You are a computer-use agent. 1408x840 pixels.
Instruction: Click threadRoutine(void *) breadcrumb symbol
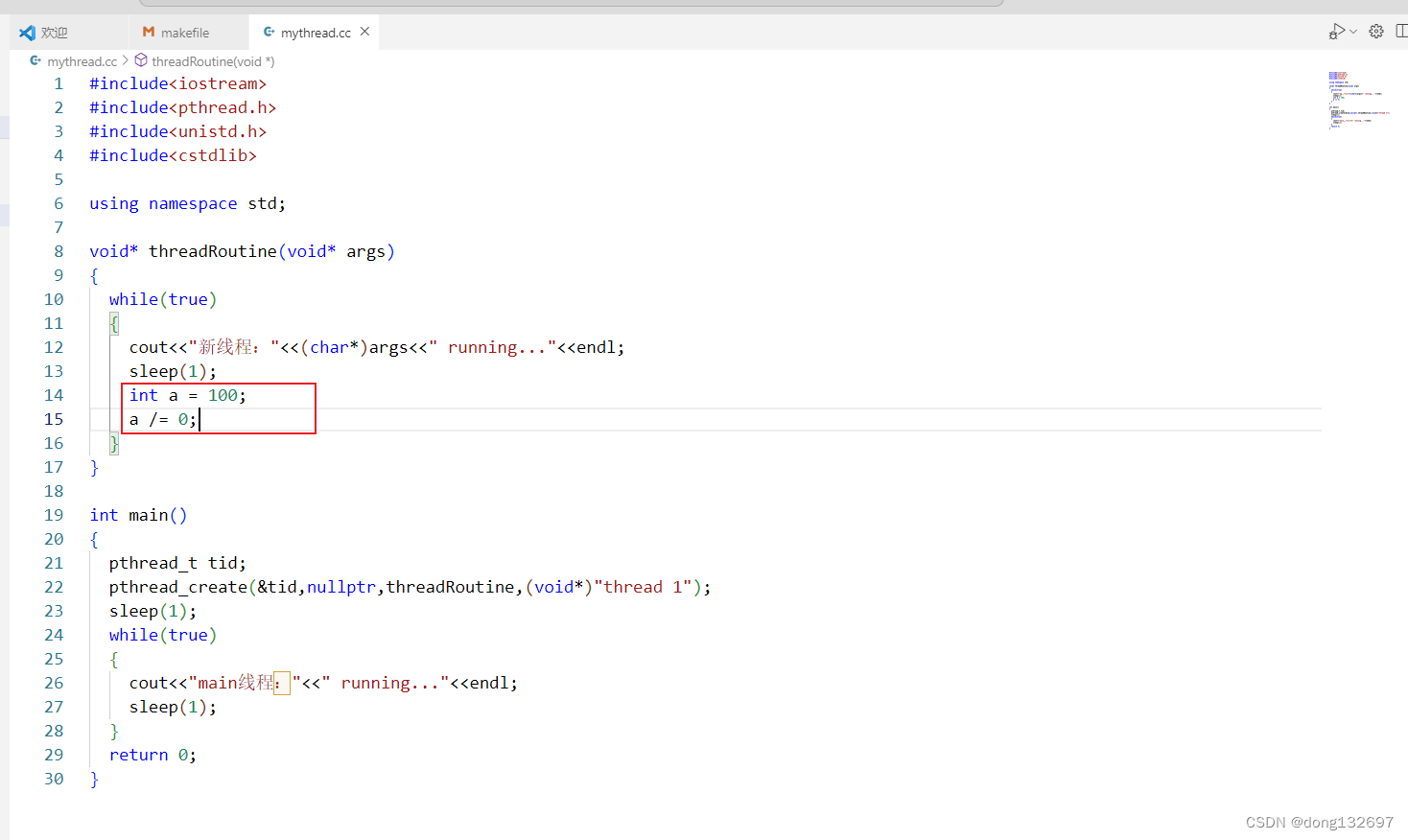point(213,61)
